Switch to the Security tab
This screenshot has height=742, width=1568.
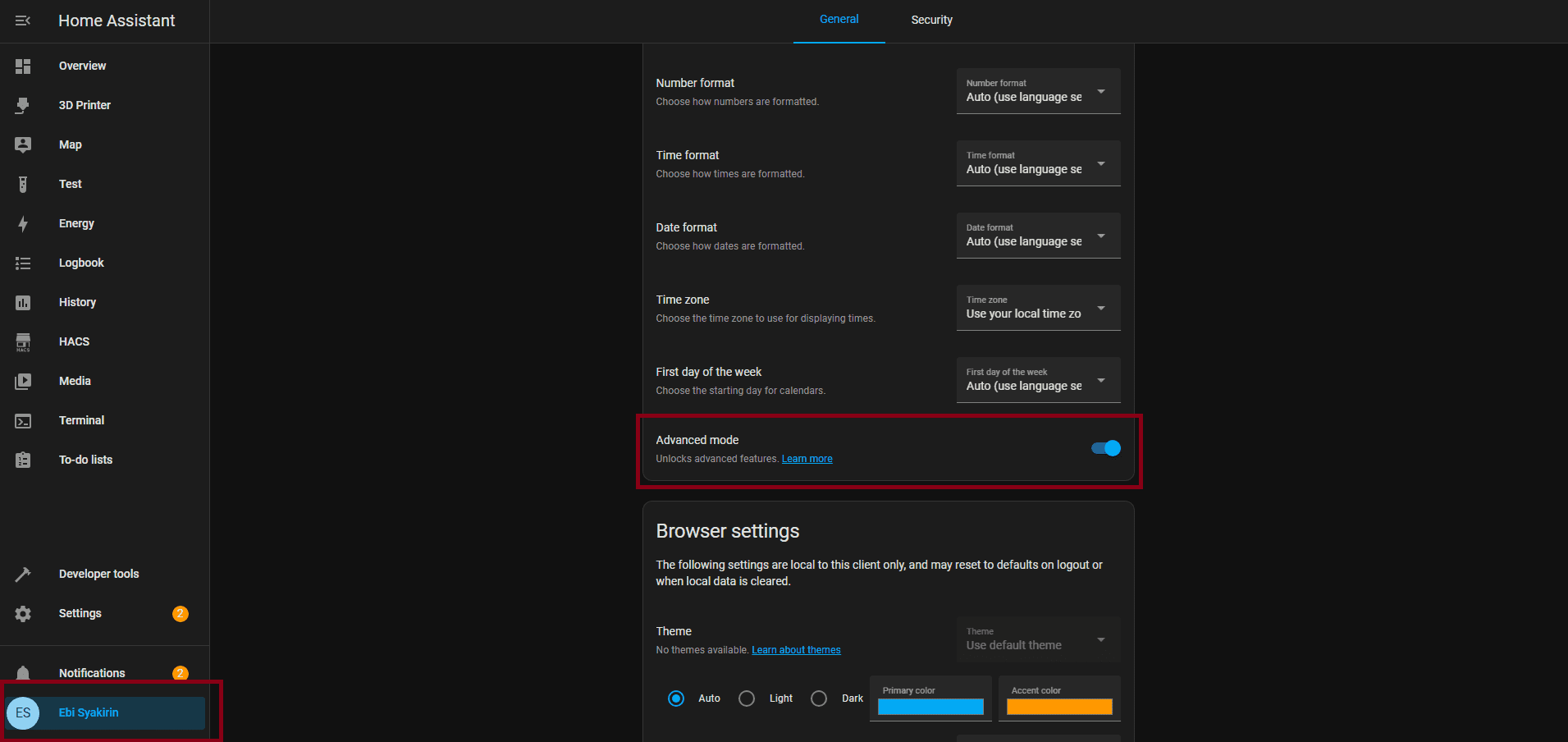point(931,21)
